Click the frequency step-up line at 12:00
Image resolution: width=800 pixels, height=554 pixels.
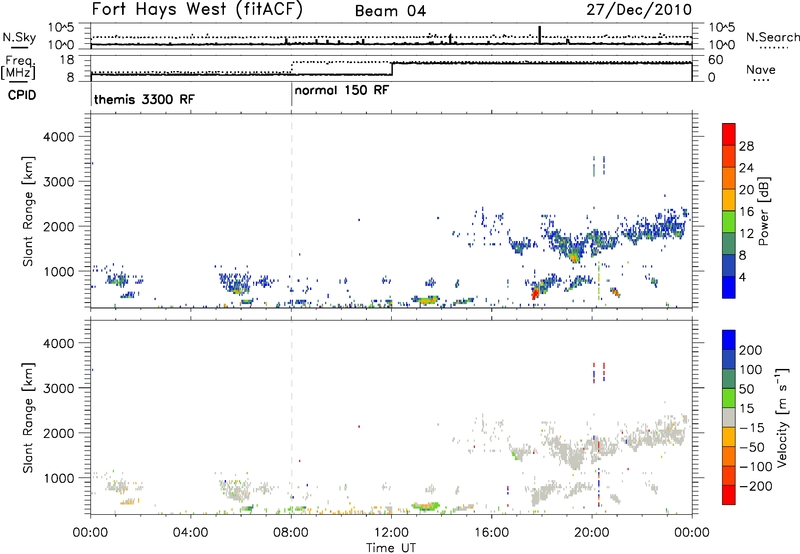392,69
